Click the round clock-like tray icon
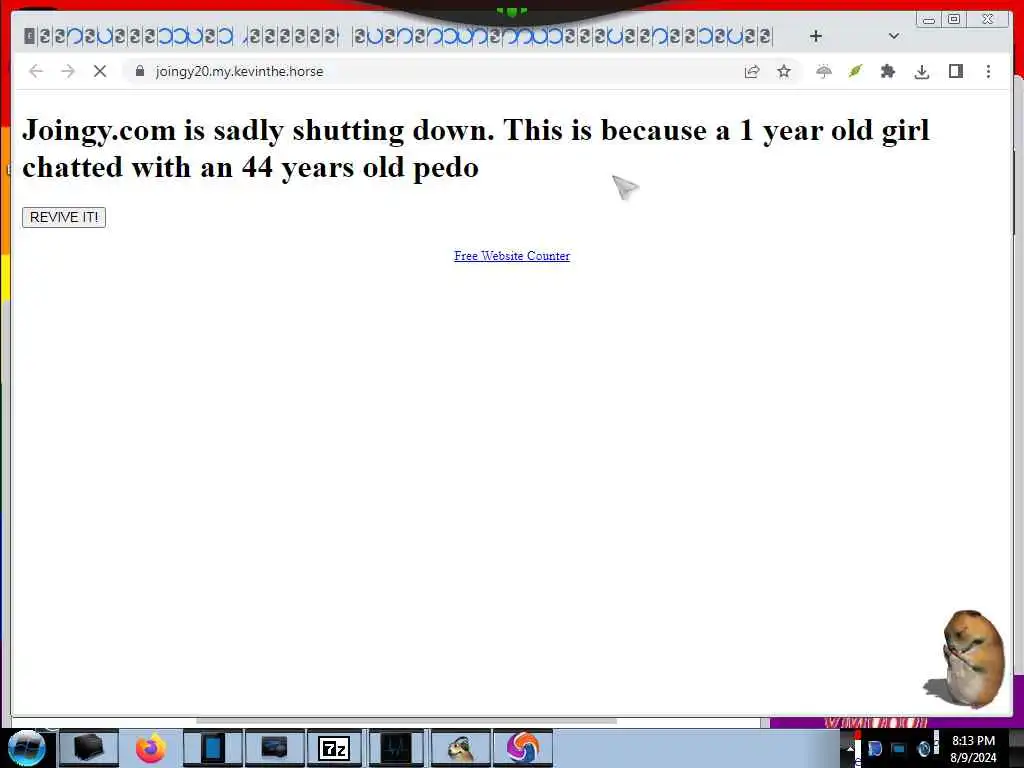This screenshot has width=1024, height=768. tap(923, 748)
